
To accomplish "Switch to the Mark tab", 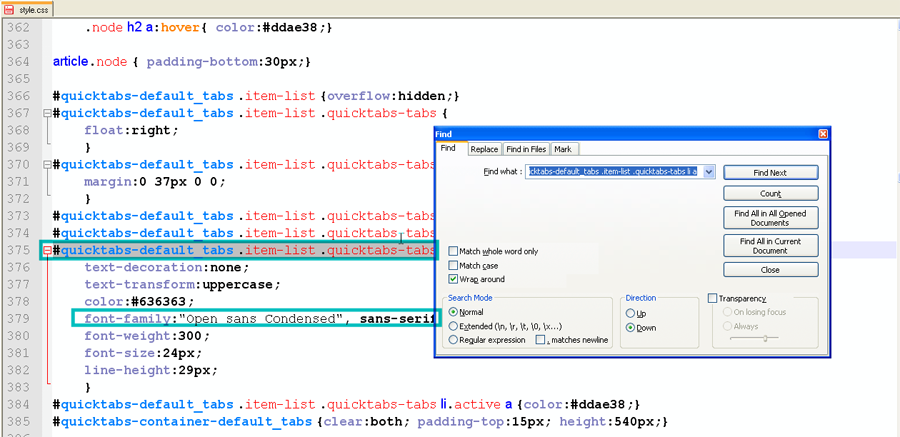I will tap(563, 149).
